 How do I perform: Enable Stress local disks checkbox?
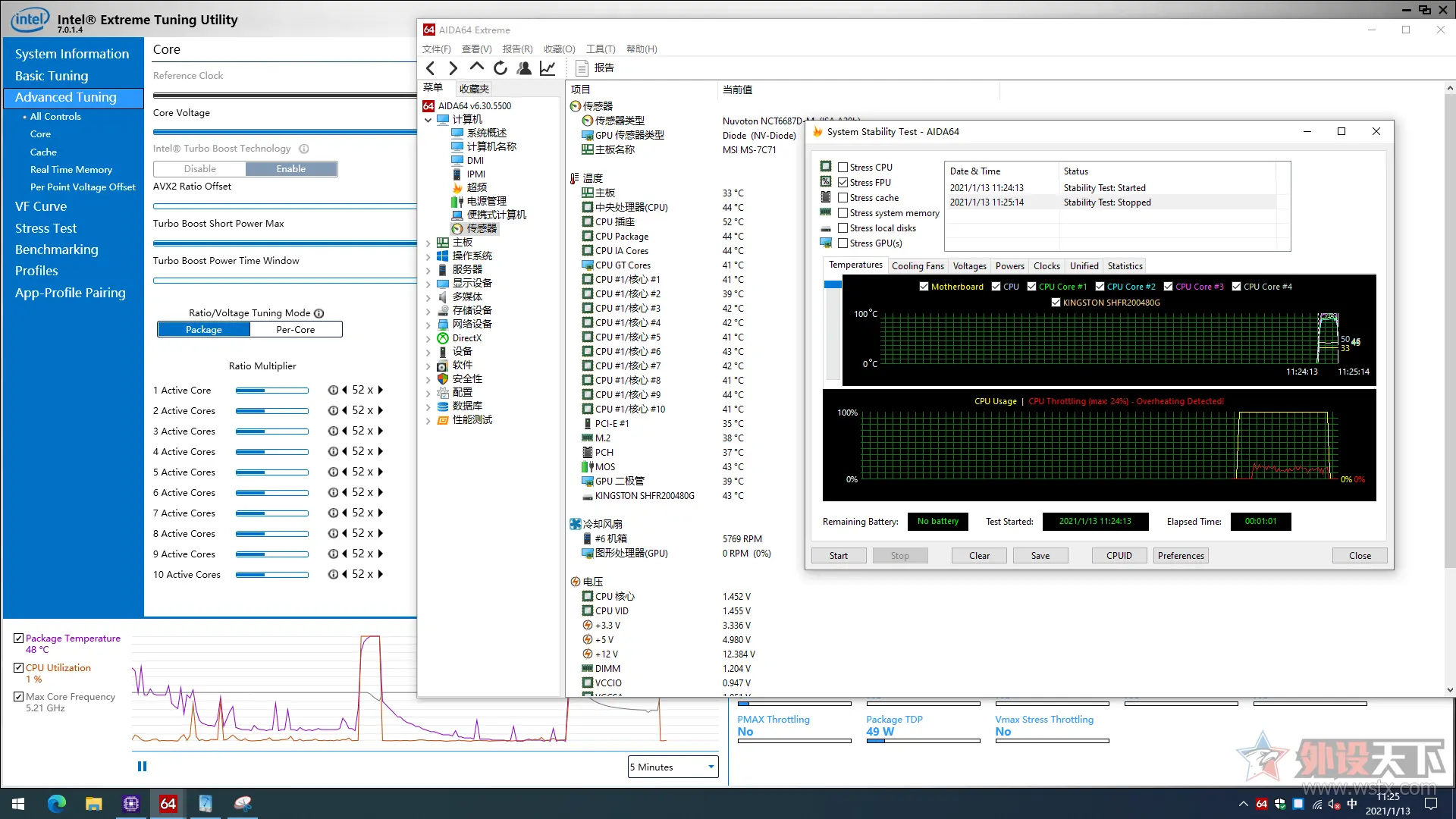point(843,228)
